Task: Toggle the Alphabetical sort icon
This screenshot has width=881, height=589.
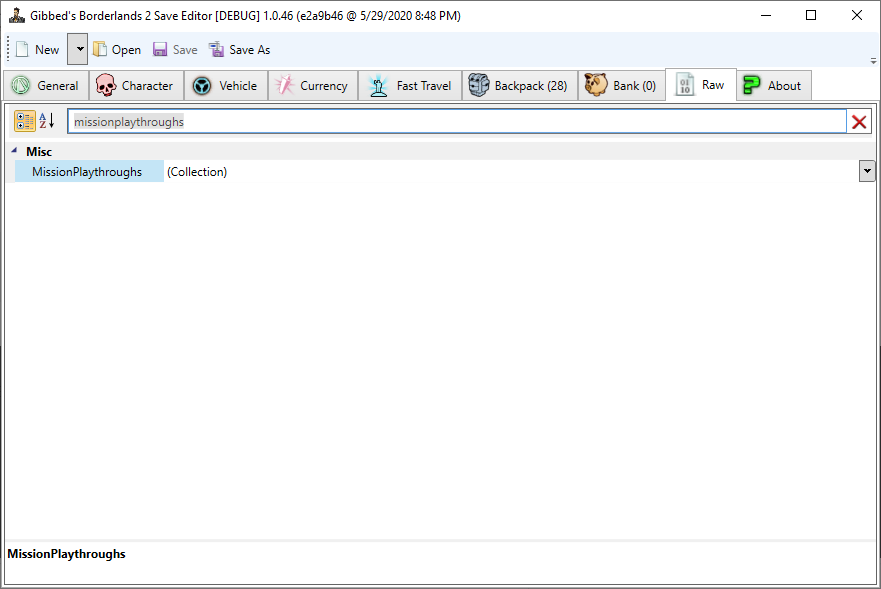Action: [47, 121]
